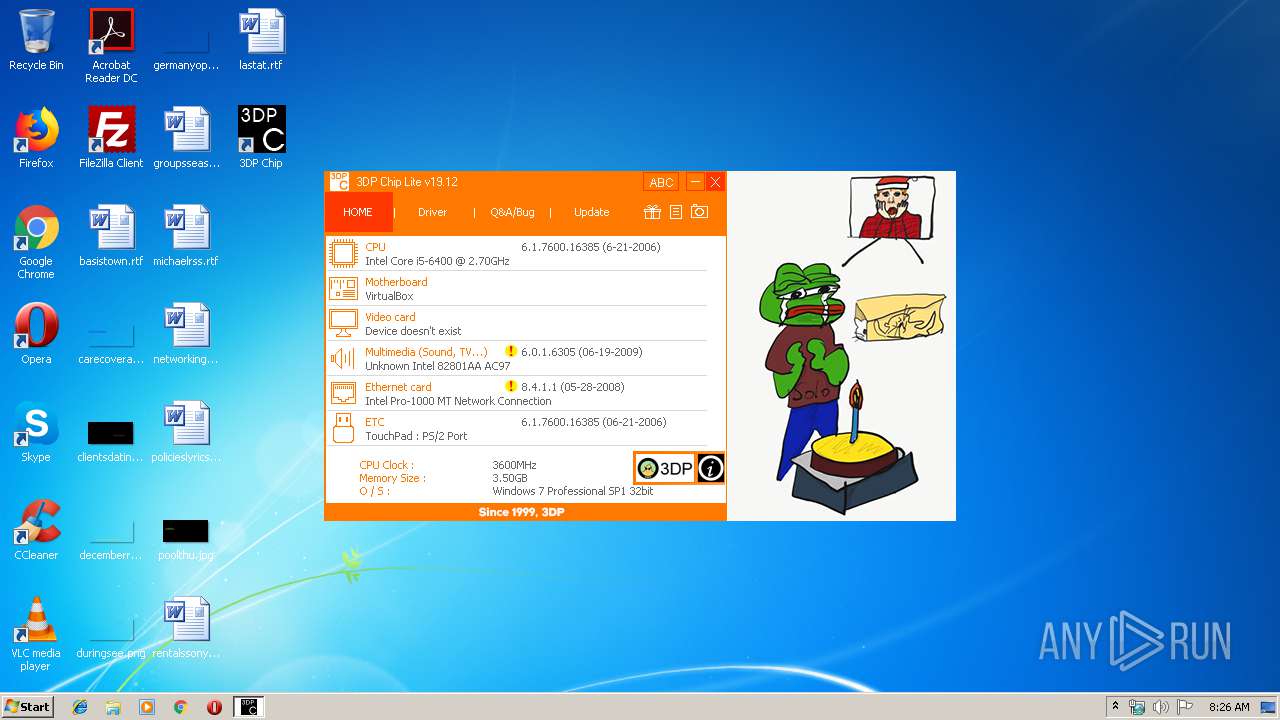Viewport: 1280px width, 720px height.
Task: Switch to the HOME tab
Action: [358, 212]
